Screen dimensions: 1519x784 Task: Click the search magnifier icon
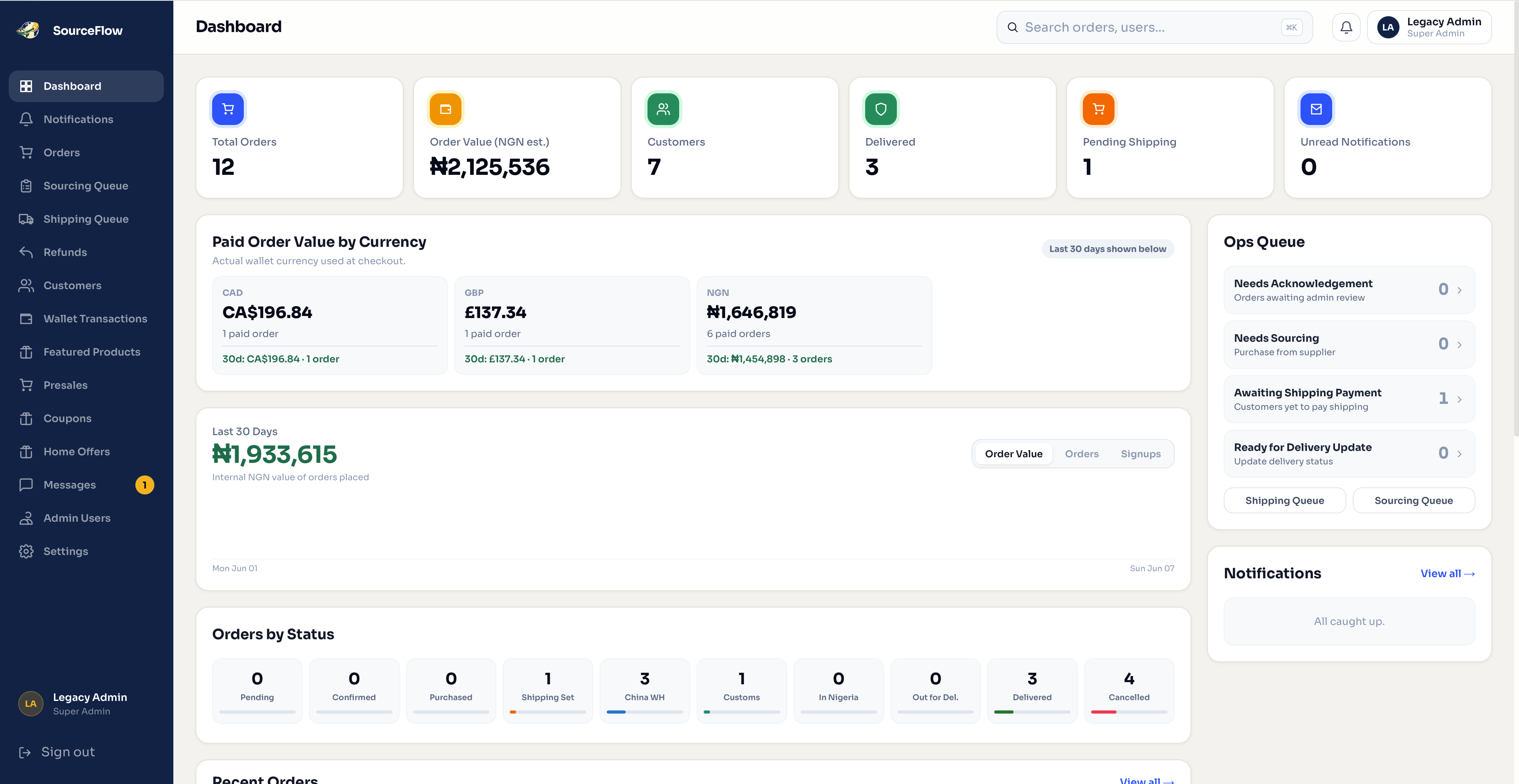coord(1012,27)
